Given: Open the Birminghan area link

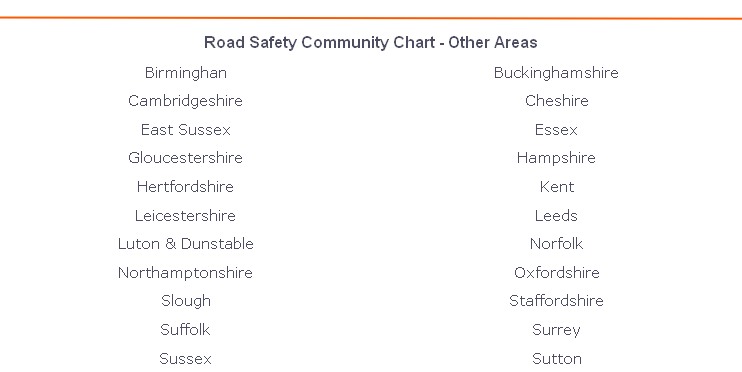Looking at the screenshot, I should [186, 73].
